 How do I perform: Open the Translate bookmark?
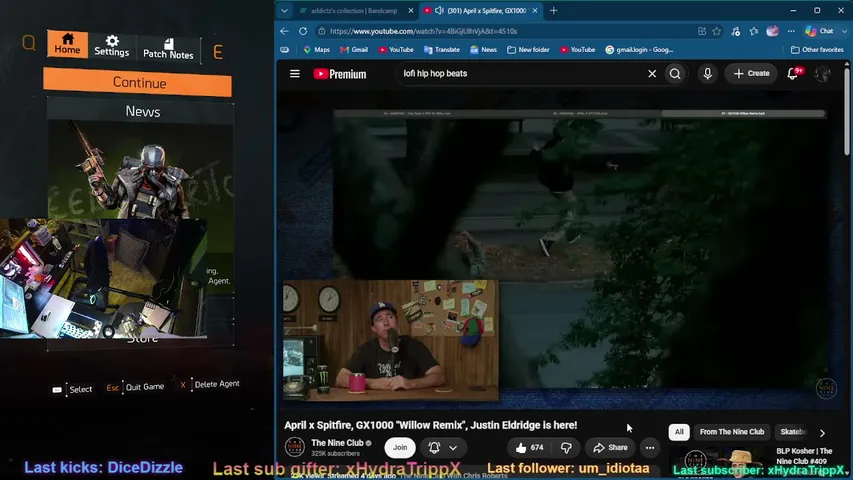(442, 50)
